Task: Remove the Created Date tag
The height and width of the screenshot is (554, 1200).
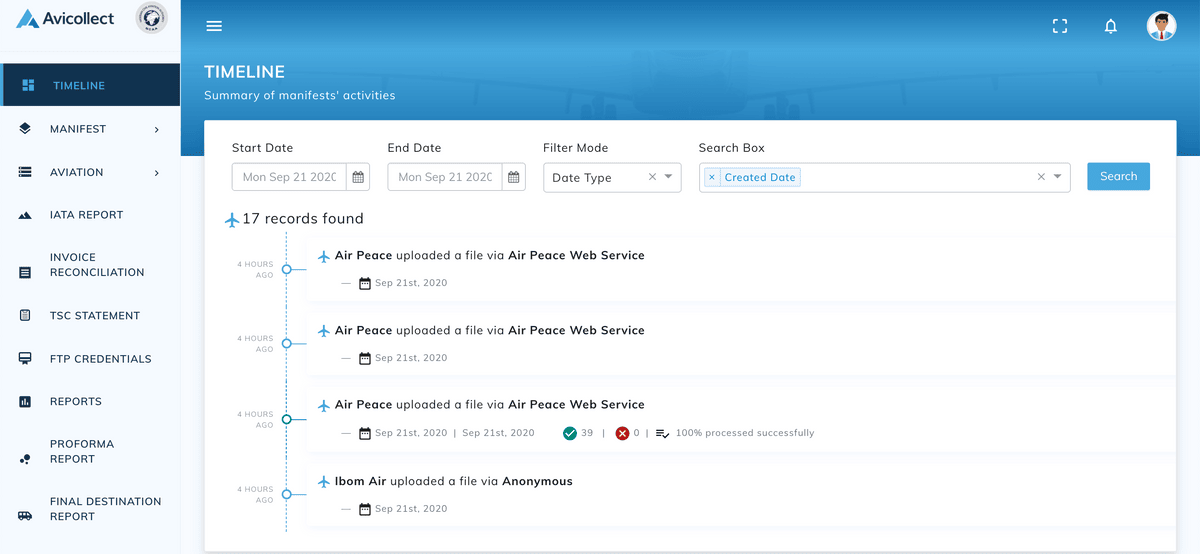Action: pos(712,177)
